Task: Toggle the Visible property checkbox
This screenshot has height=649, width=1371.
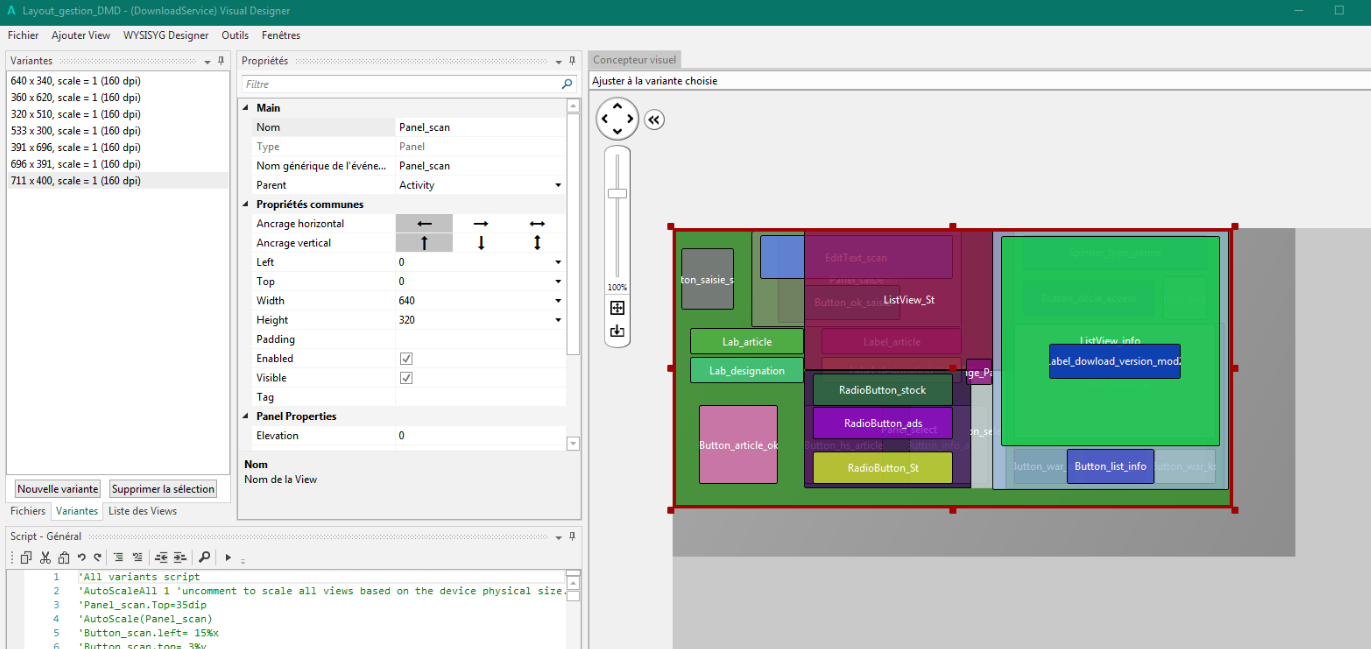Action: pyautogui.click(x=406, y=377)
